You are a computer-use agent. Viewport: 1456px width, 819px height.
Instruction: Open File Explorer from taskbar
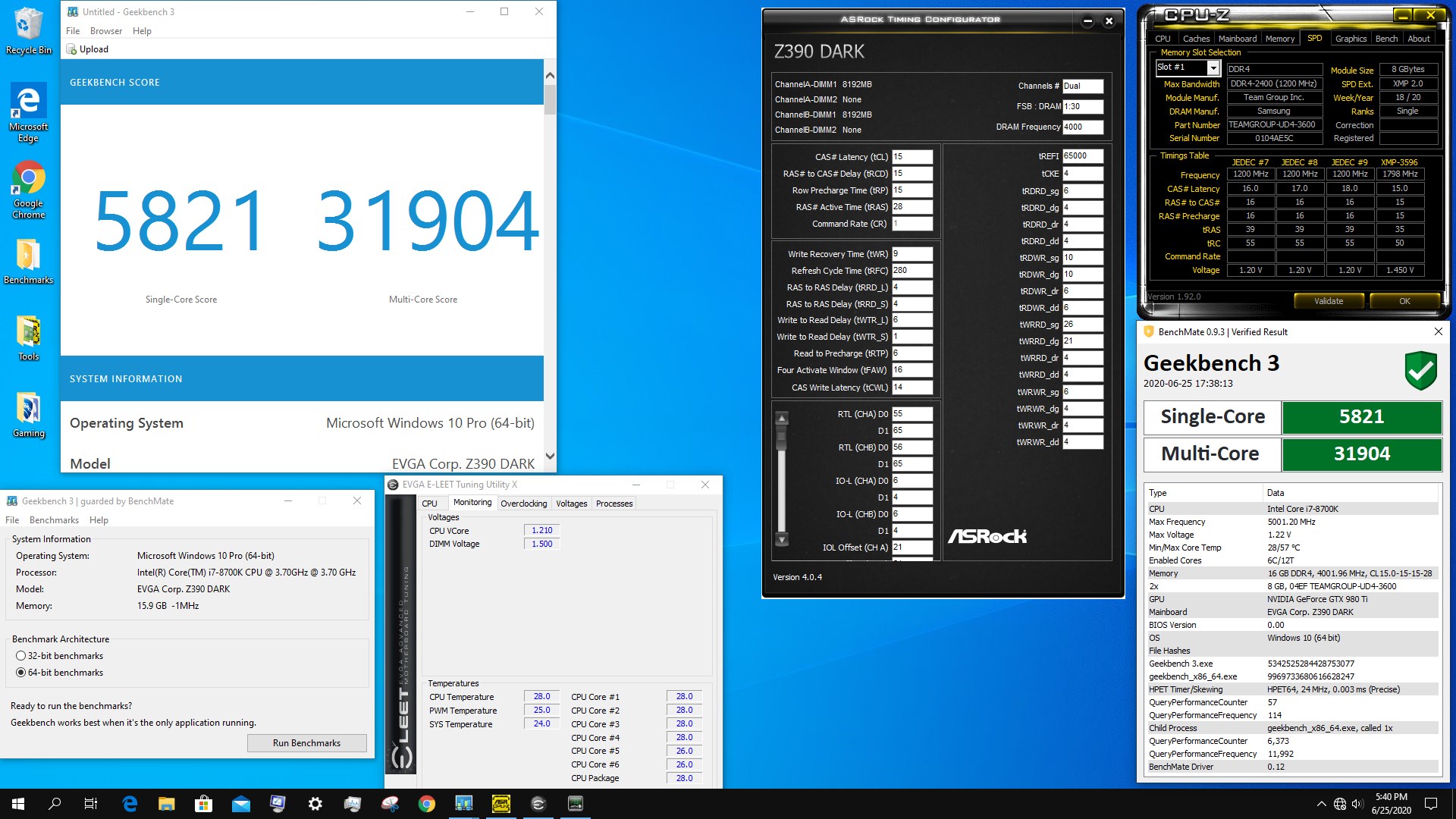166,804
